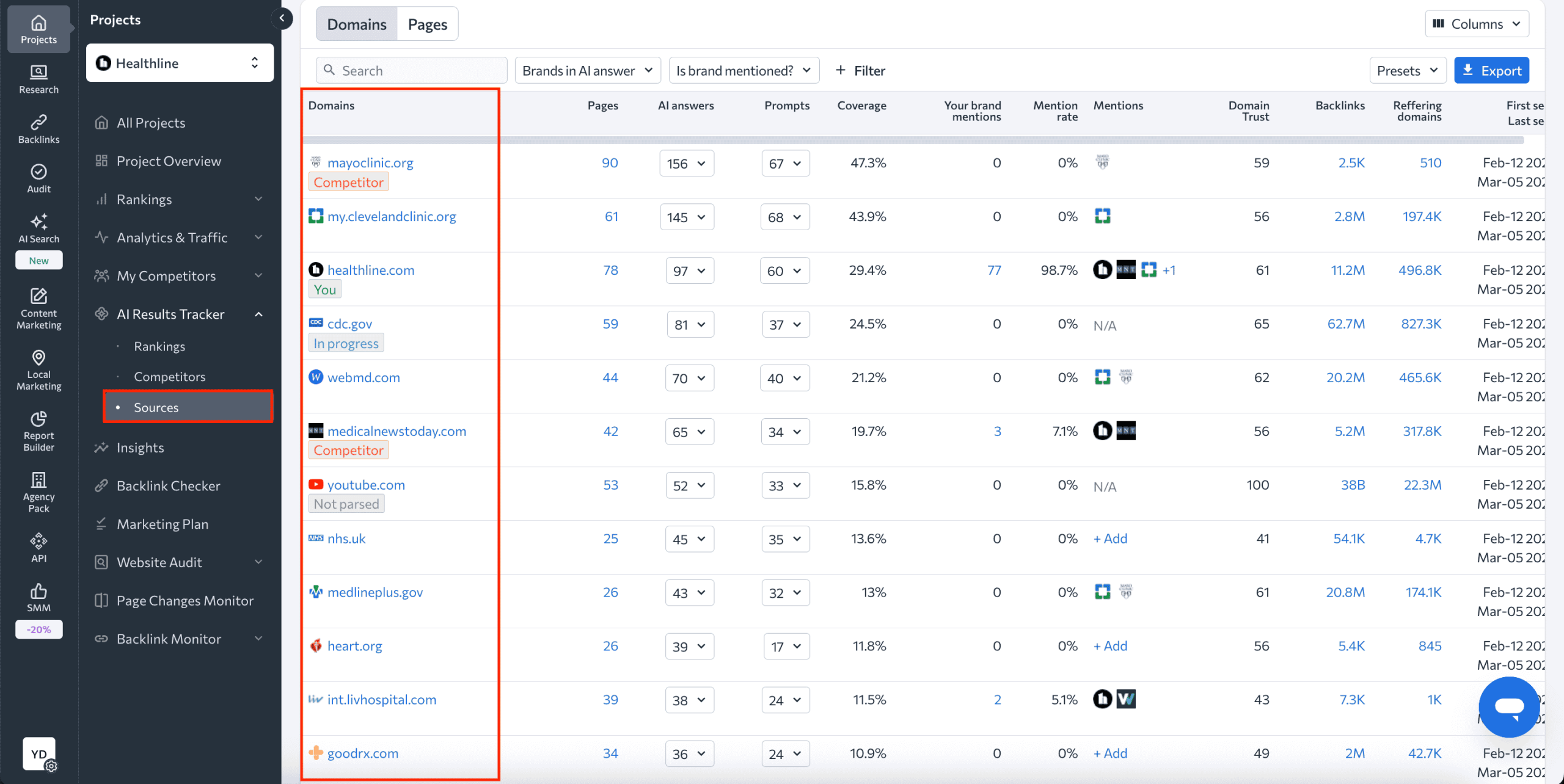This screenshot has width=1564, height=784.
Task: Collapse the projects sidebar with the arrow toggle
Action: (x=282, y=18)
